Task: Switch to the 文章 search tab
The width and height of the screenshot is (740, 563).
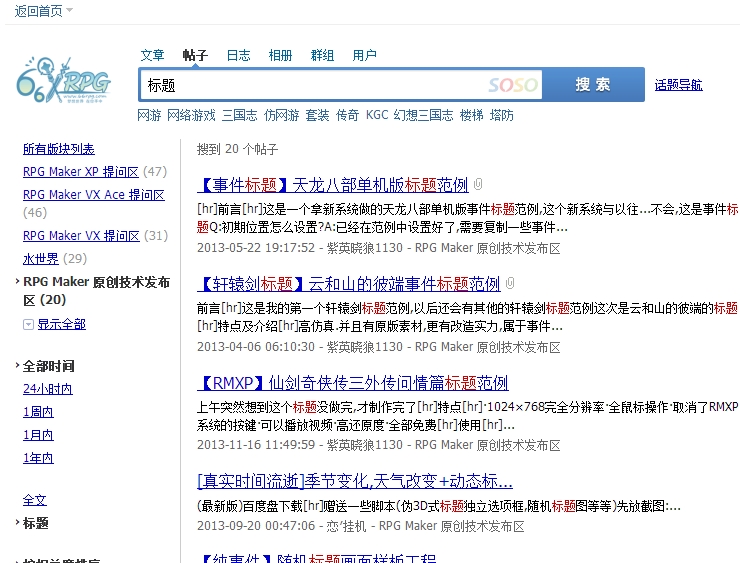Action: point(152,55)
